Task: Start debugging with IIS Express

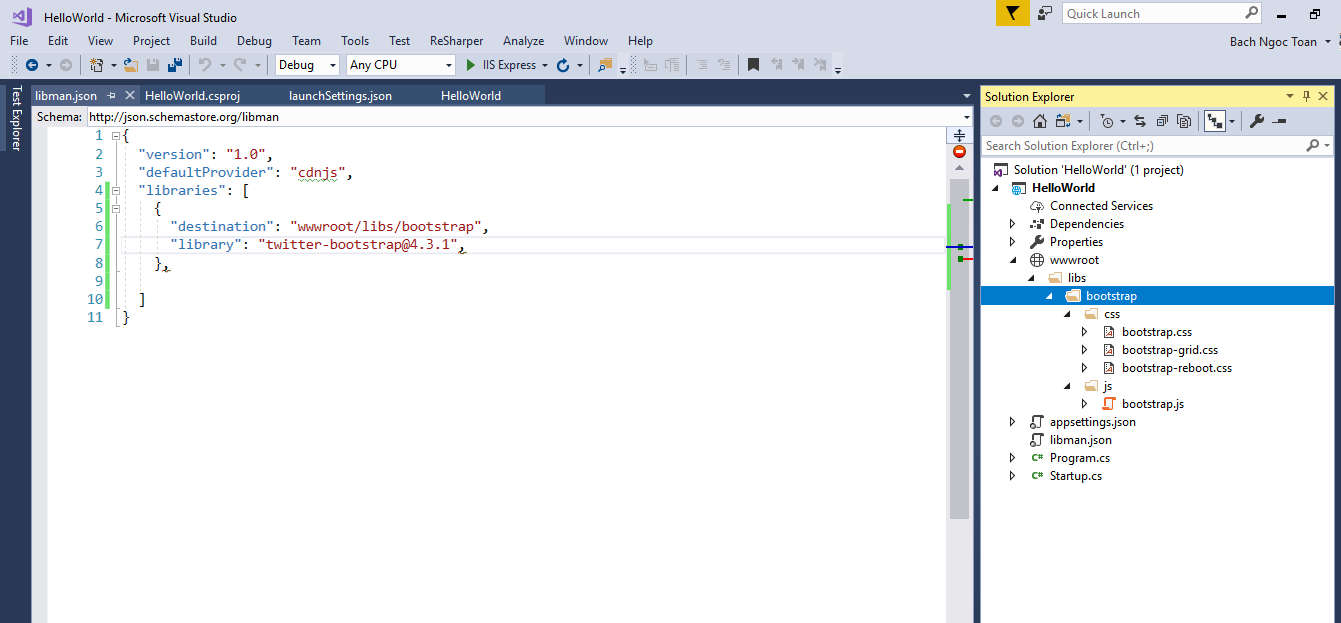Action: pyautogui.click(x=470, y=65)
